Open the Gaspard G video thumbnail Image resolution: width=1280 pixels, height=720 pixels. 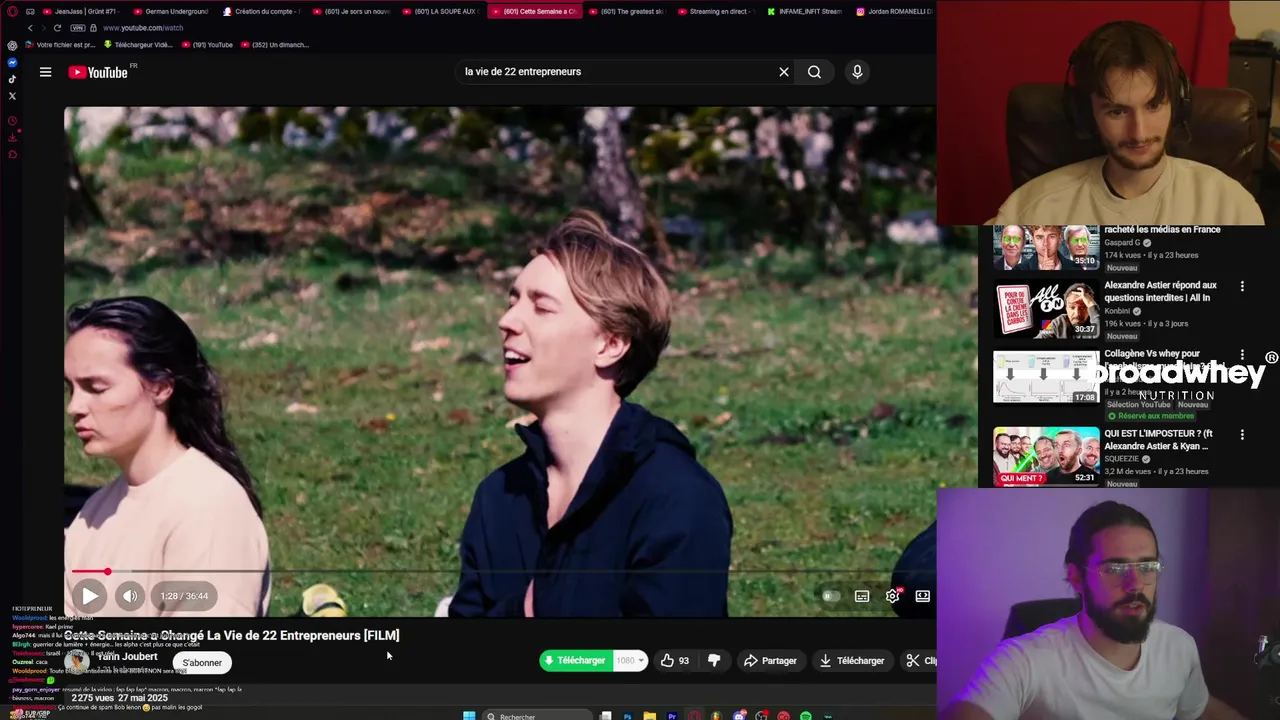coord(1046,248)
